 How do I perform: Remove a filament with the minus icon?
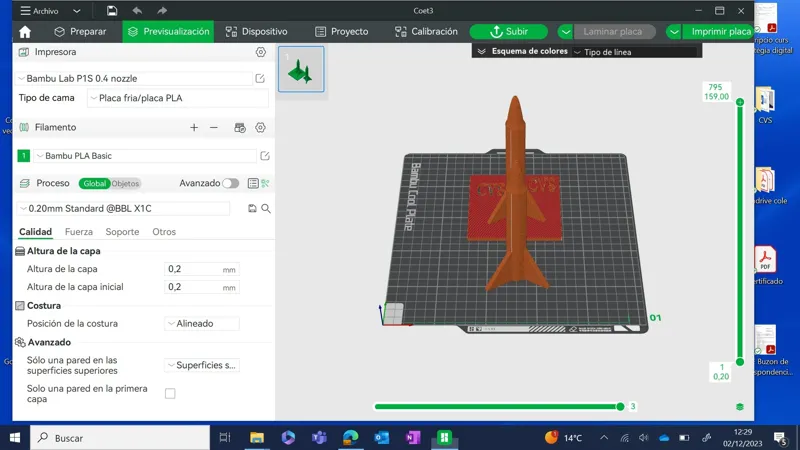pos(214,128)
